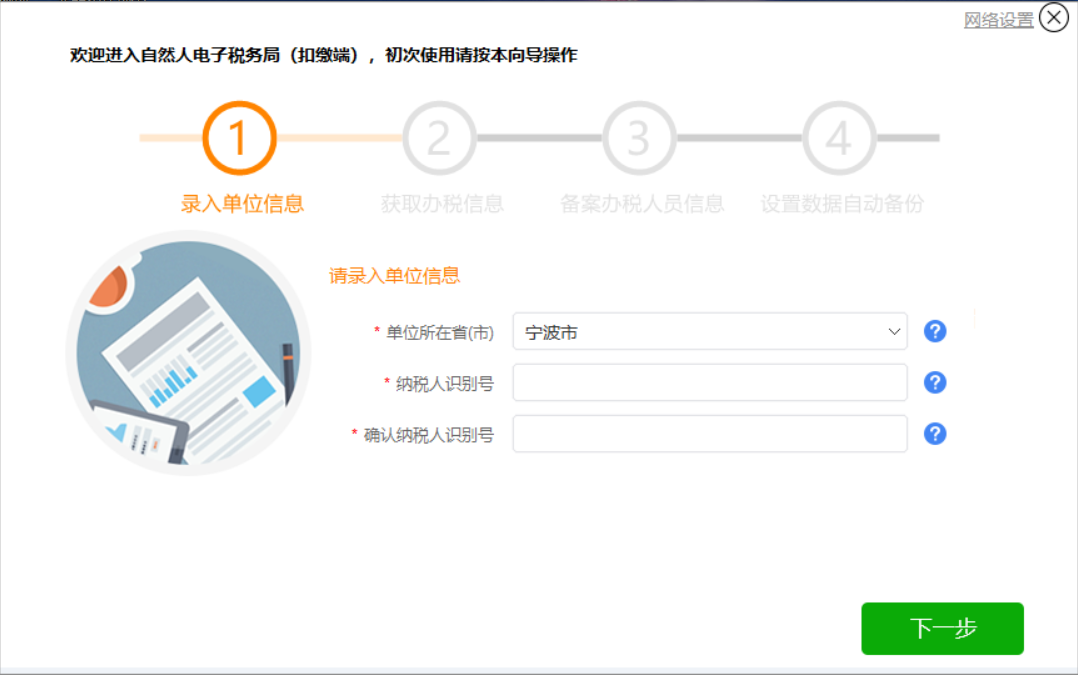Click the 纳税人识别号 field label

(445, 384)
